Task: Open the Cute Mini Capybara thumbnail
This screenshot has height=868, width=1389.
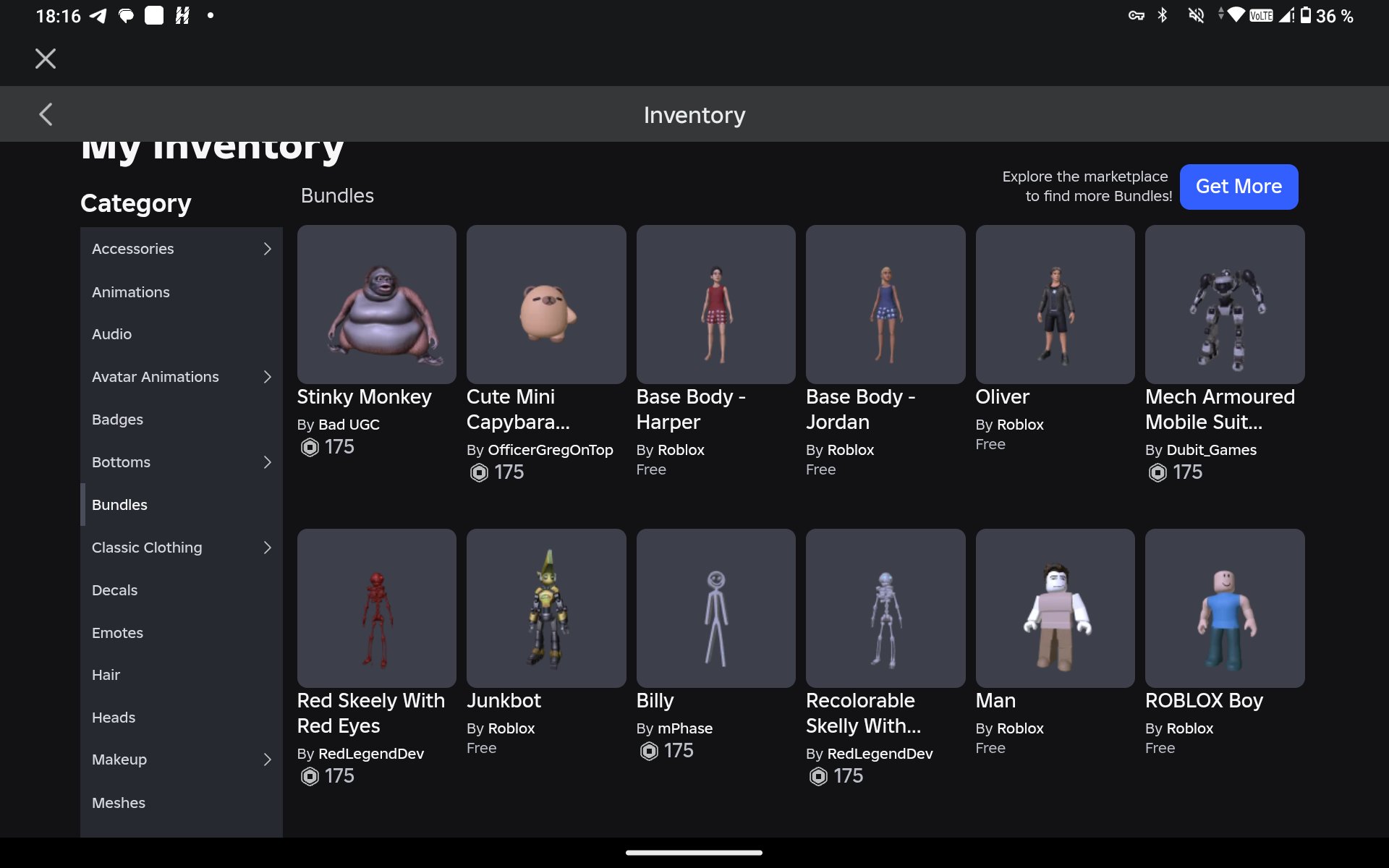Action: click(x=546, y=305)
